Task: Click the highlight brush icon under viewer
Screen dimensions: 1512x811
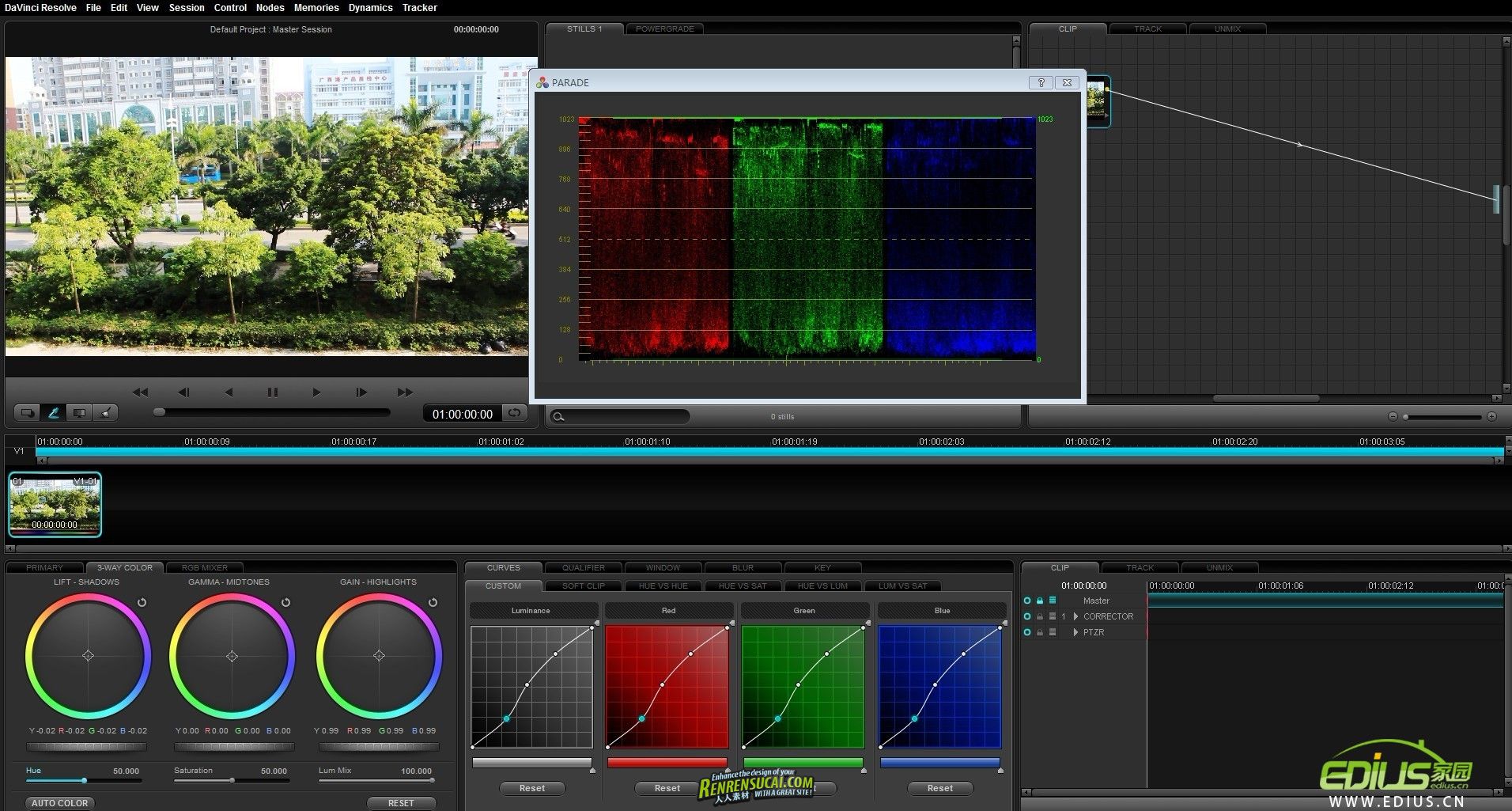Action: coord(105,412)
